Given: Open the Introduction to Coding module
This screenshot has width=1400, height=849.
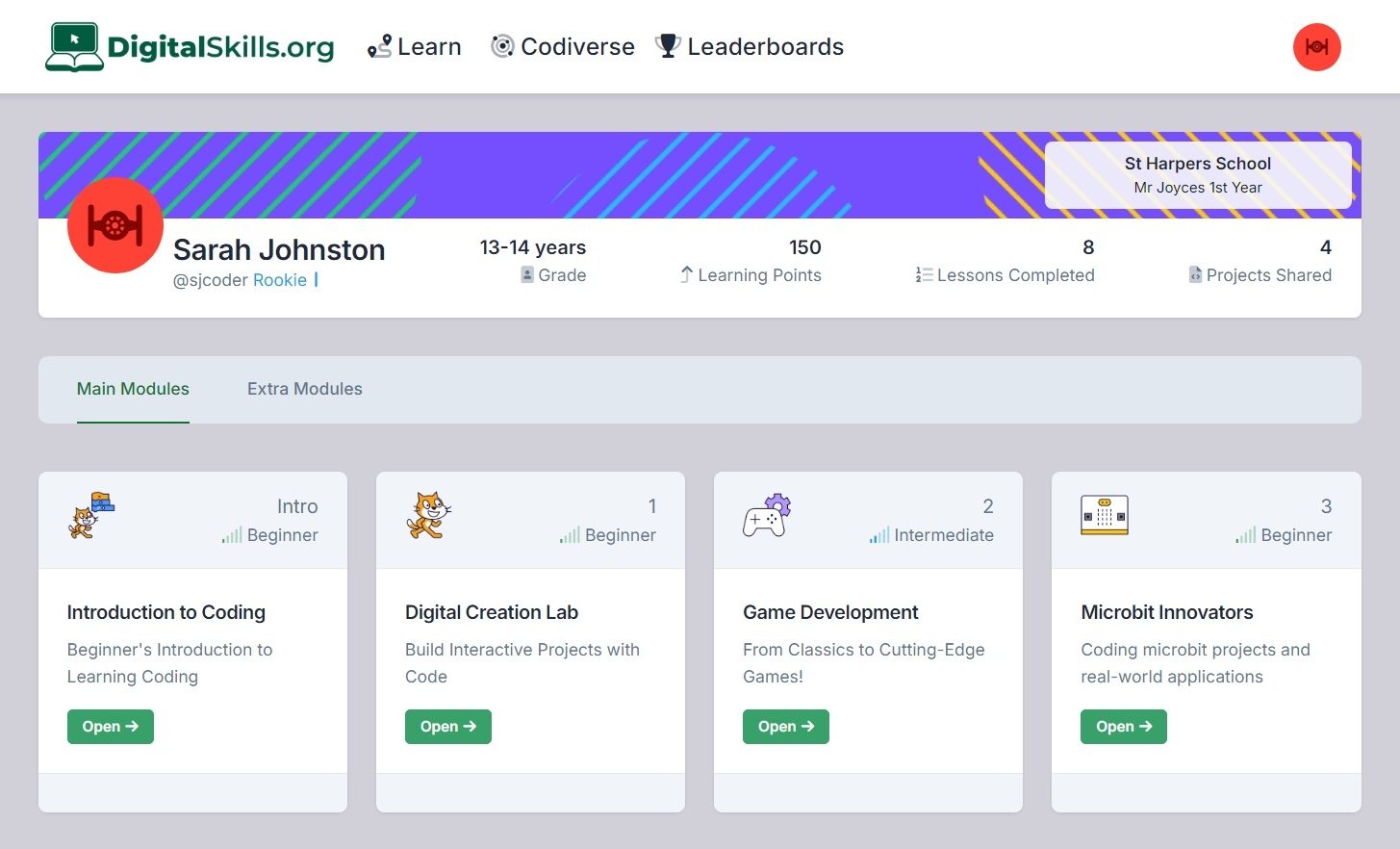Looking at the screenshot, I should (111, 727).
